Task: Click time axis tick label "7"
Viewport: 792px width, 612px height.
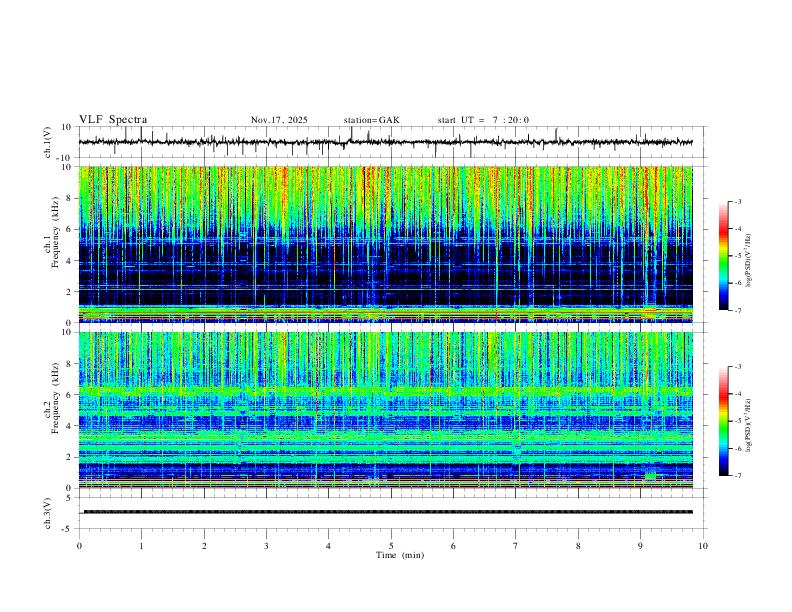Action: click(x=516, y=546)
